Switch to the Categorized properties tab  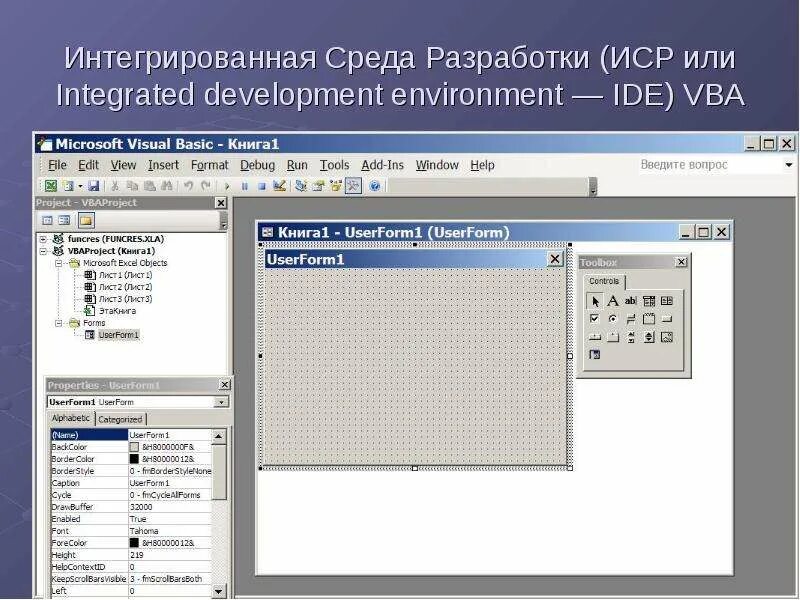[120, 419]
